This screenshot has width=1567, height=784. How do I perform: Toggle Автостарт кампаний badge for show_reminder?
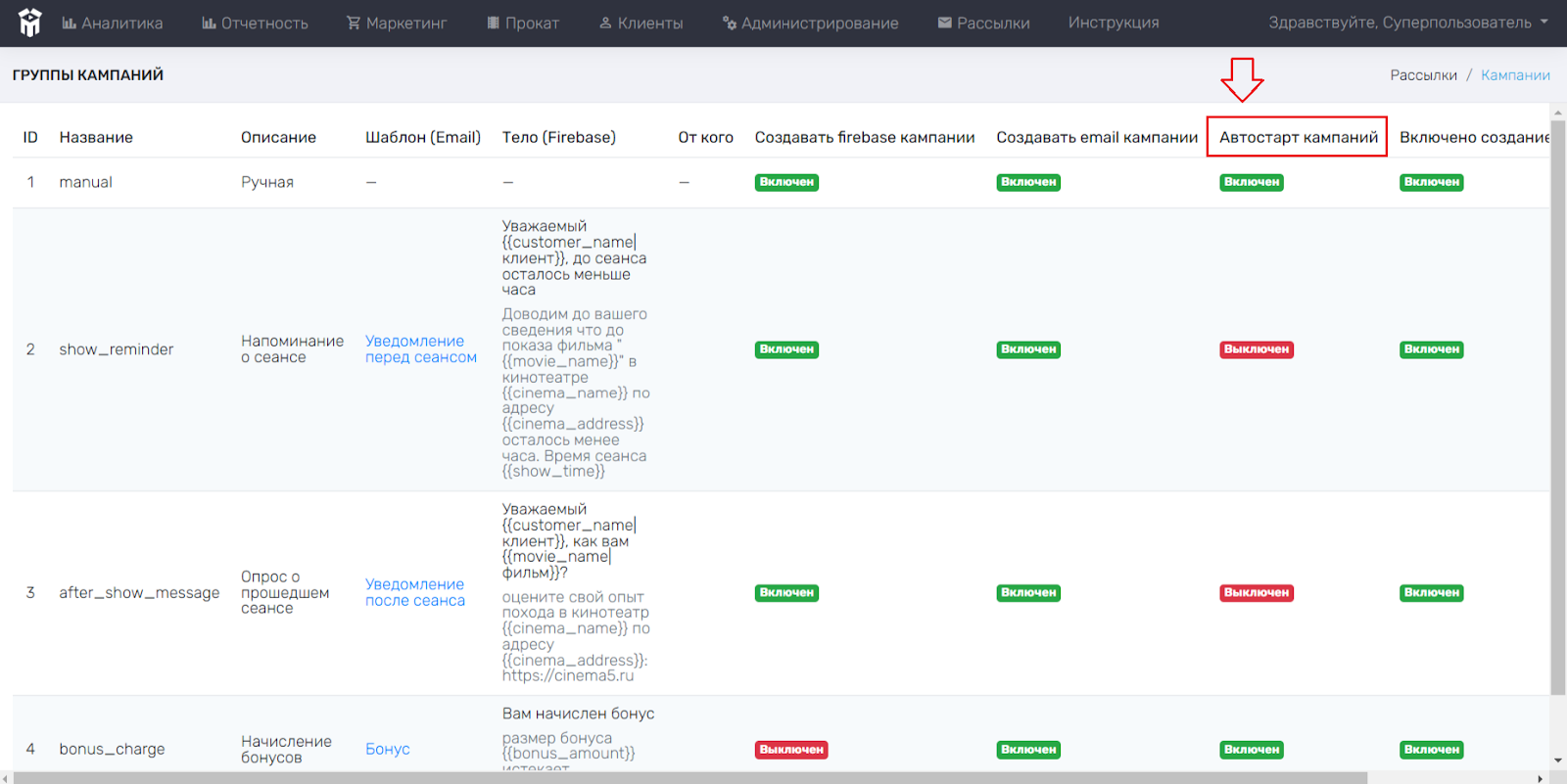[x=1257, y=349]
